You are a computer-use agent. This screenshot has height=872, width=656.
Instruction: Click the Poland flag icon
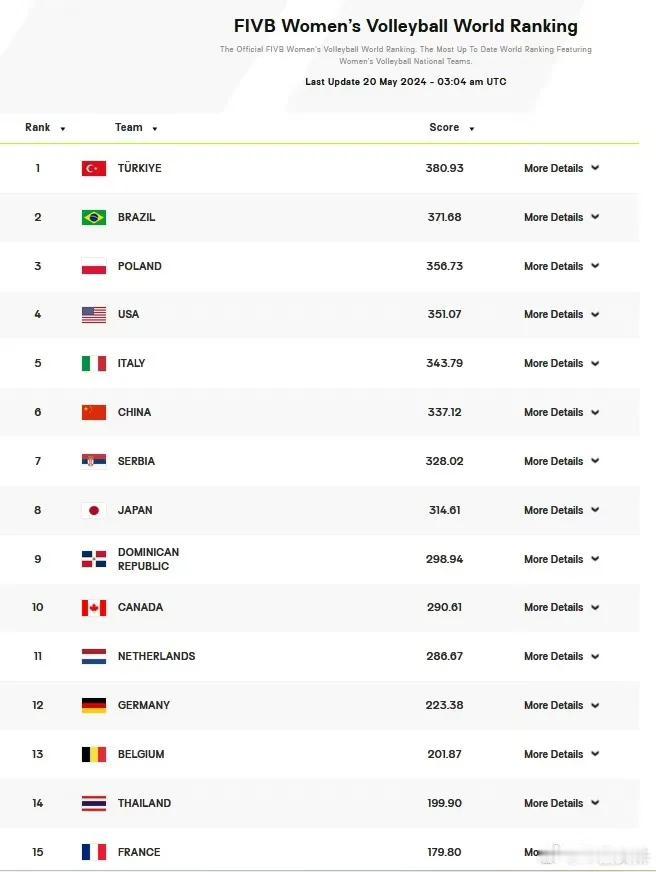pos(93,266)
